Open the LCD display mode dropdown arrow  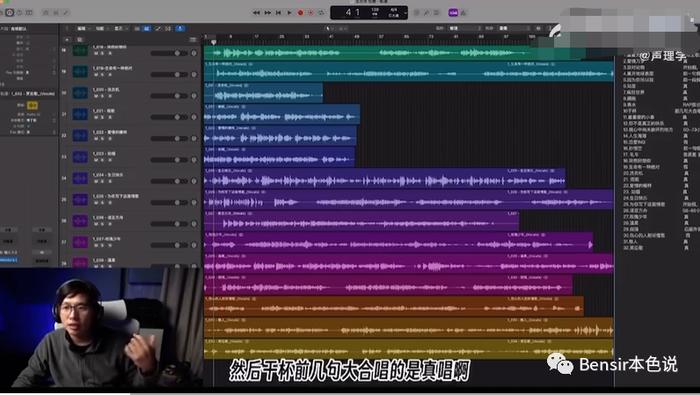tap(405, 13)
